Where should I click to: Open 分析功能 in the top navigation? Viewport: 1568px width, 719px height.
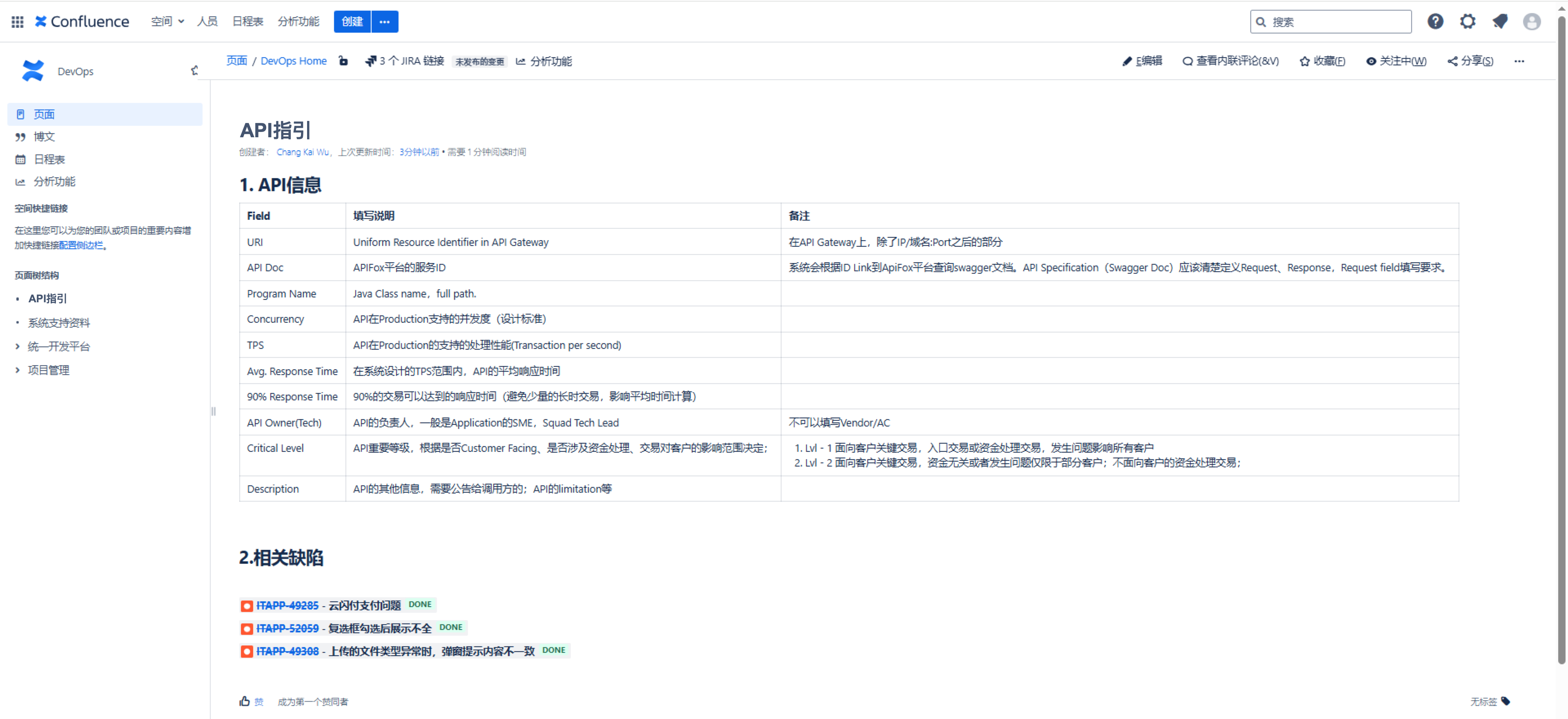(298, 22)
